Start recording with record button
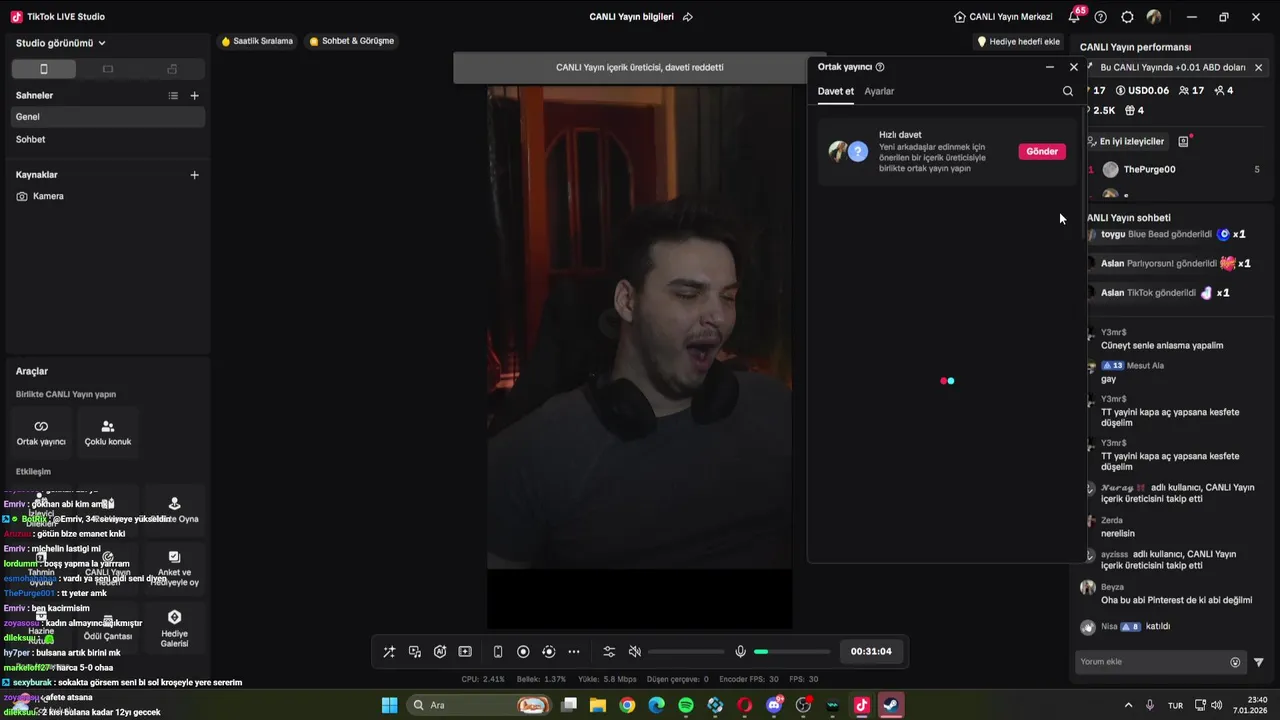Viewport: 1280px width, 720px height. click(x=523, y=652)
